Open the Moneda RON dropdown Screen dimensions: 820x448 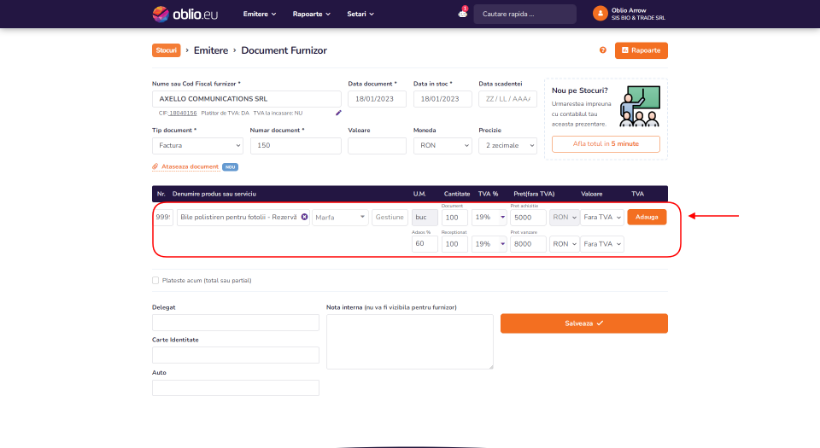440,146
